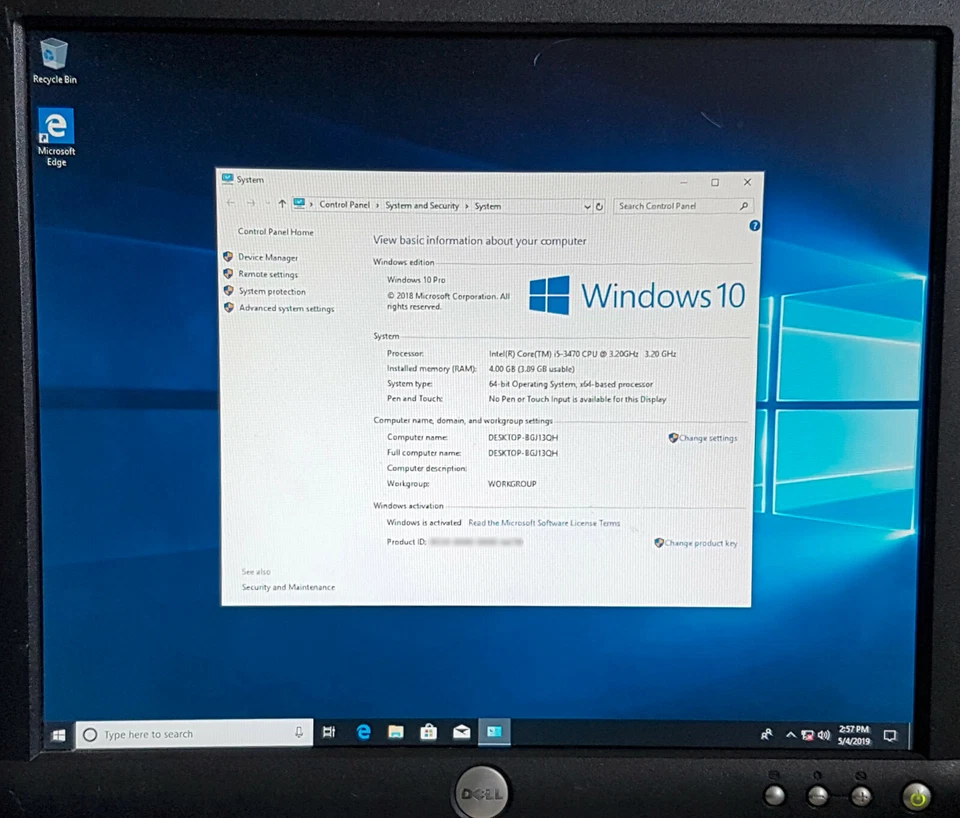
Task: Open Advanced system settings
Action: click(285, 308)
